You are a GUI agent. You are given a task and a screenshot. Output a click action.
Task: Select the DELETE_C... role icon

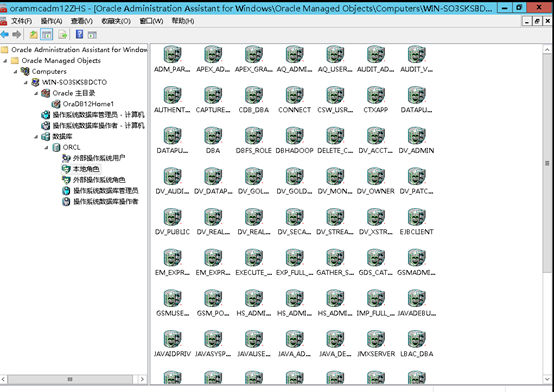point(335,136)
